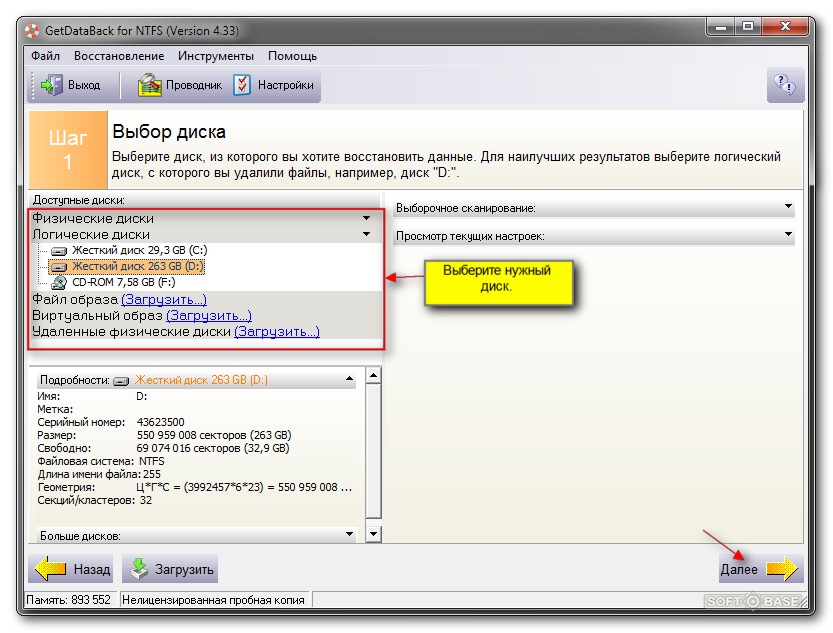Expand Выборочное сканирование dropdown
The image size is (833, 633).
(788, 207)
